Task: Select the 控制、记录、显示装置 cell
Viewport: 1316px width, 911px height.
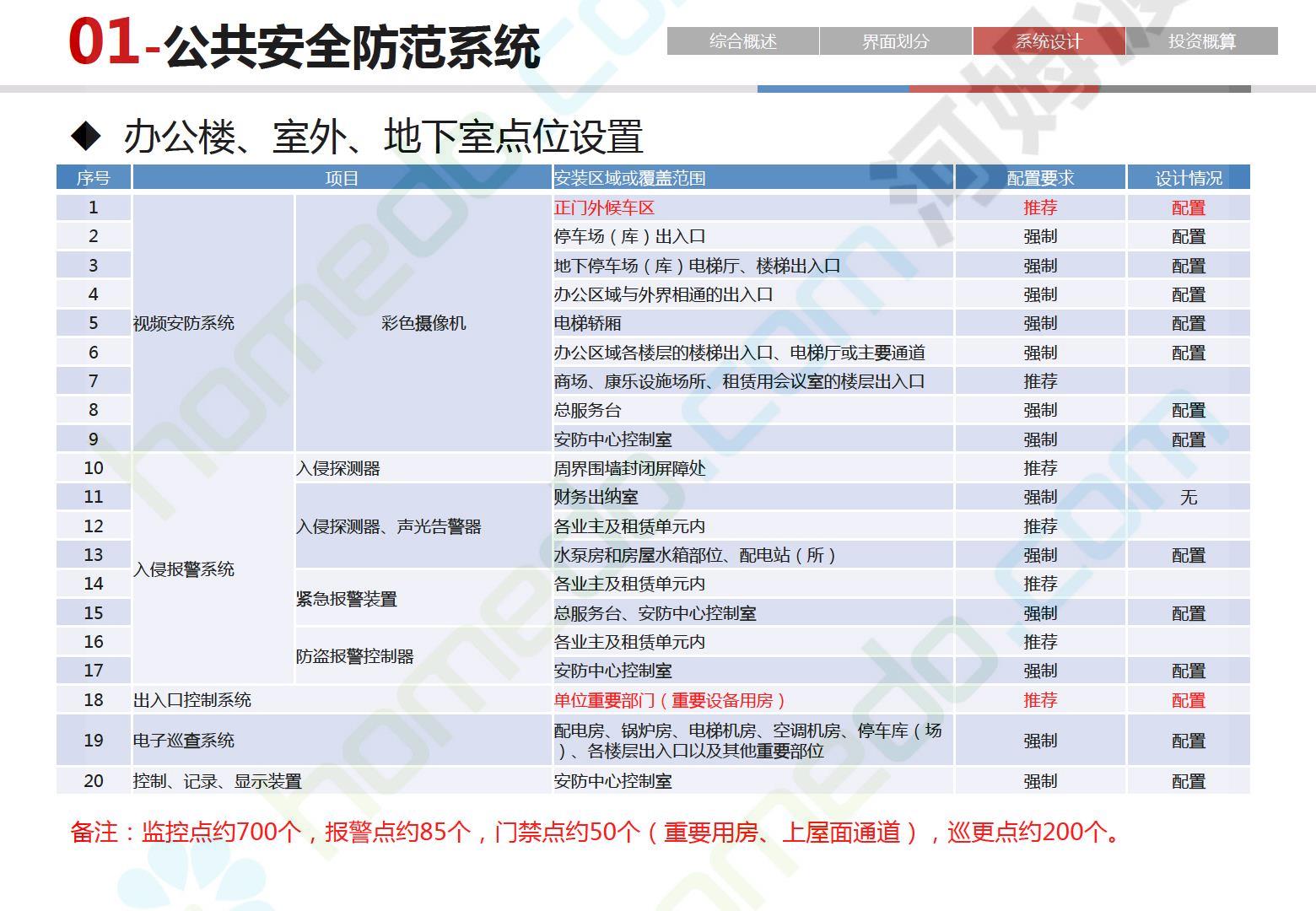Action: [342, 781]
